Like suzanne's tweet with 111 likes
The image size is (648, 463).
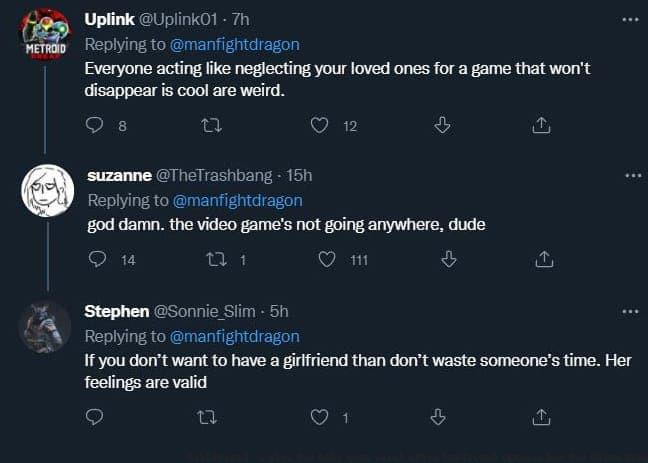[326, 259]
